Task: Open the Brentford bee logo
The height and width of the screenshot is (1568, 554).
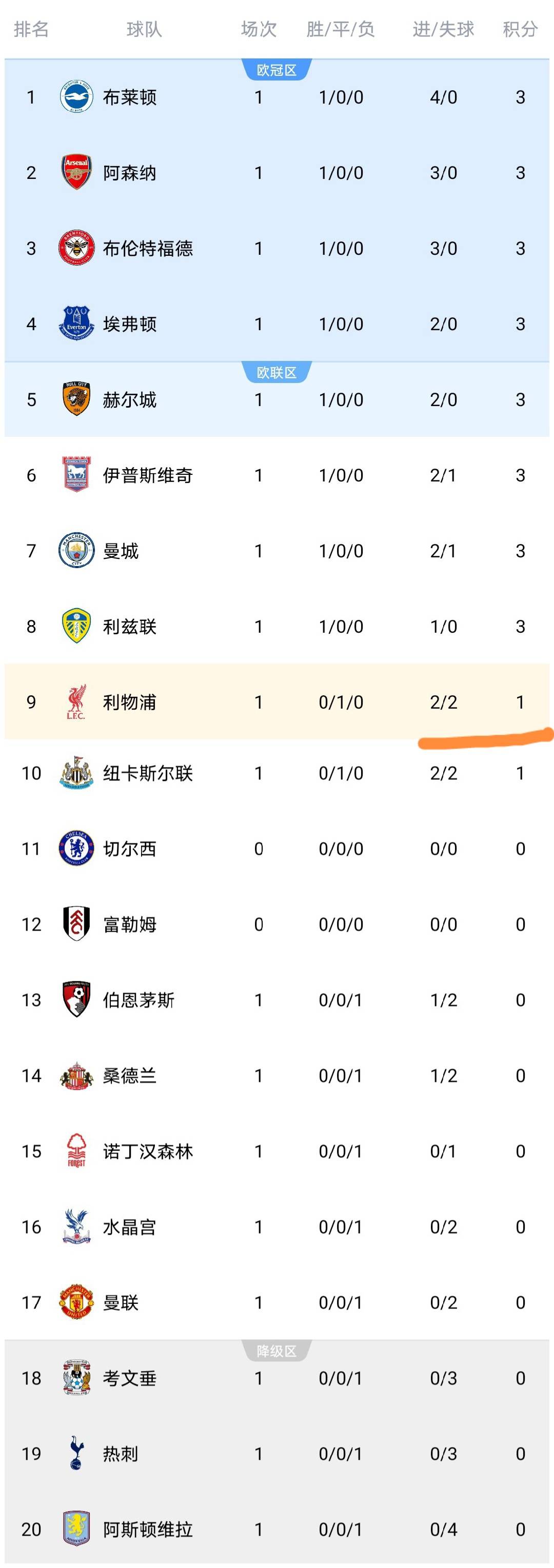Action: coord(76,248)
